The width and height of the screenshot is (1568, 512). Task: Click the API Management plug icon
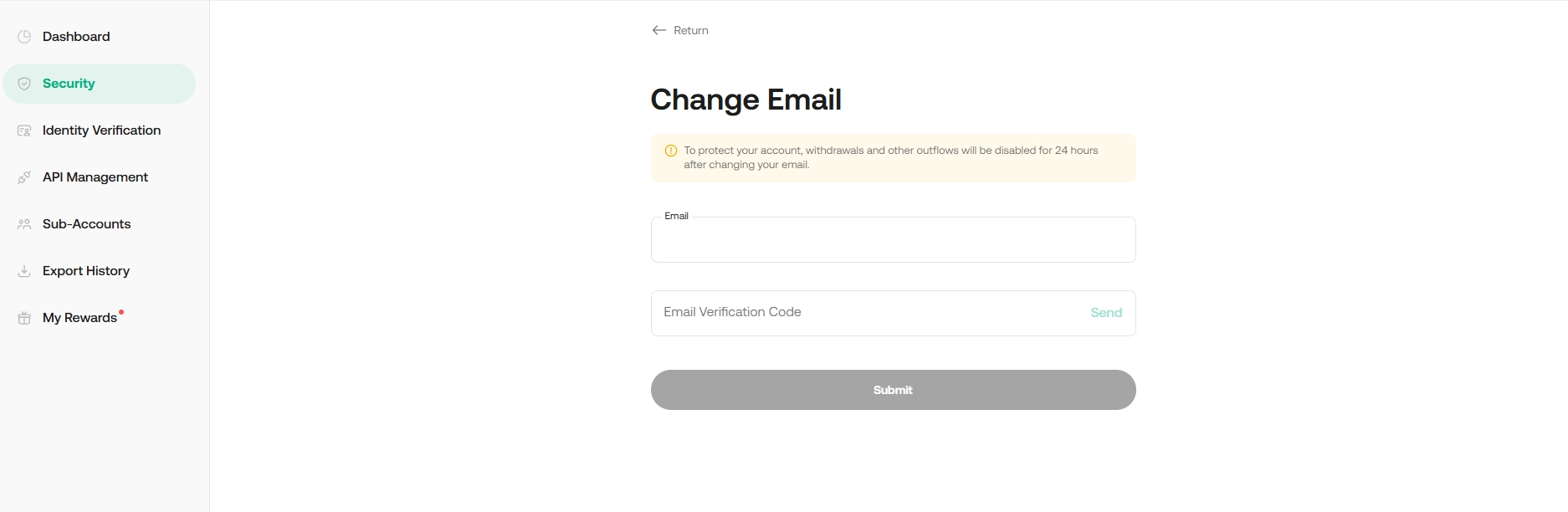click(24, 177)
